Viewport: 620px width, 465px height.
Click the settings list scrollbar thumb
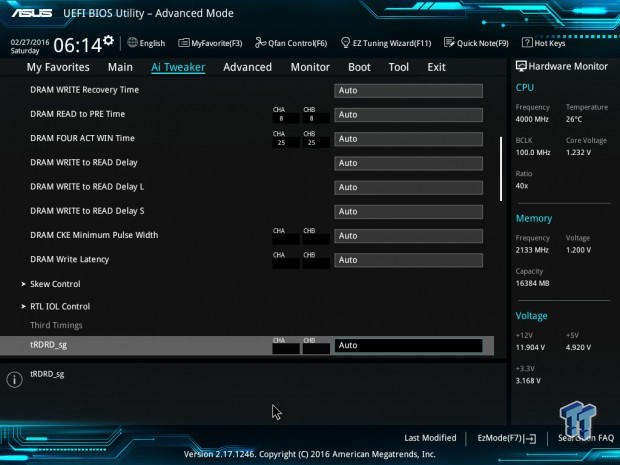[x=501, y=169]
